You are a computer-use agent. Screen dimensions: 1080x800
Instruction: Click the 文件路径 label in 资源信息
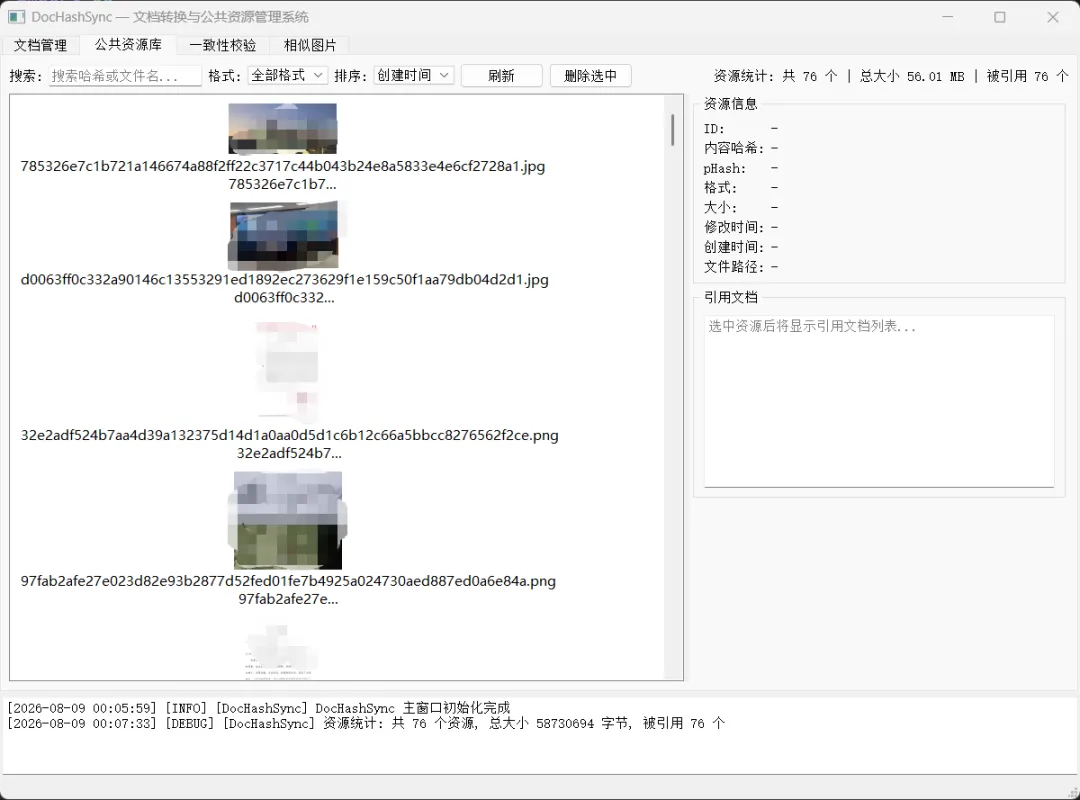(734, 267)
